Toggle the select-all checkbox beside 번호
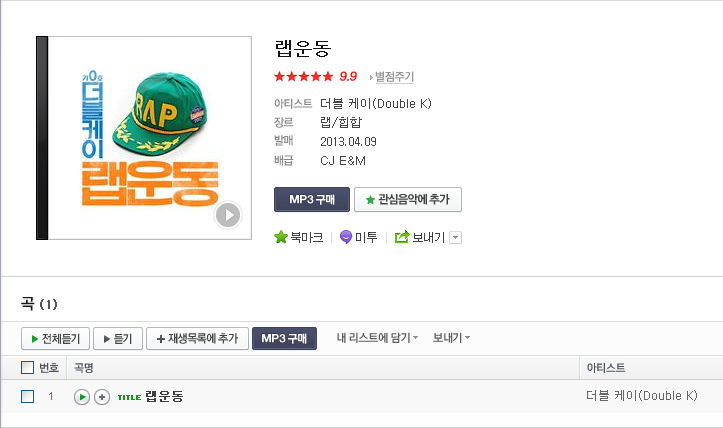 pyautogui.click(x=28, y=368)
